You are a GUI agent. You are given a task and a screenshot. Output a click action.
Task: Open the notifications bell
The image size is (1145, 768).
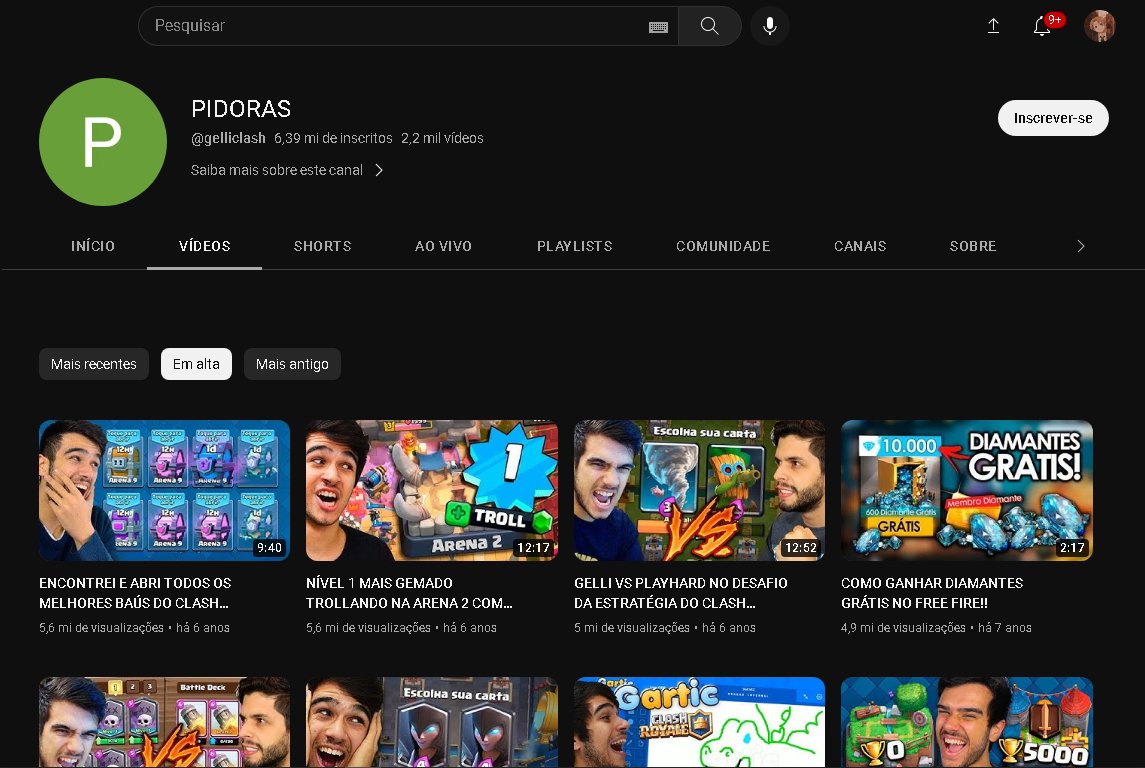[1042, 26]
